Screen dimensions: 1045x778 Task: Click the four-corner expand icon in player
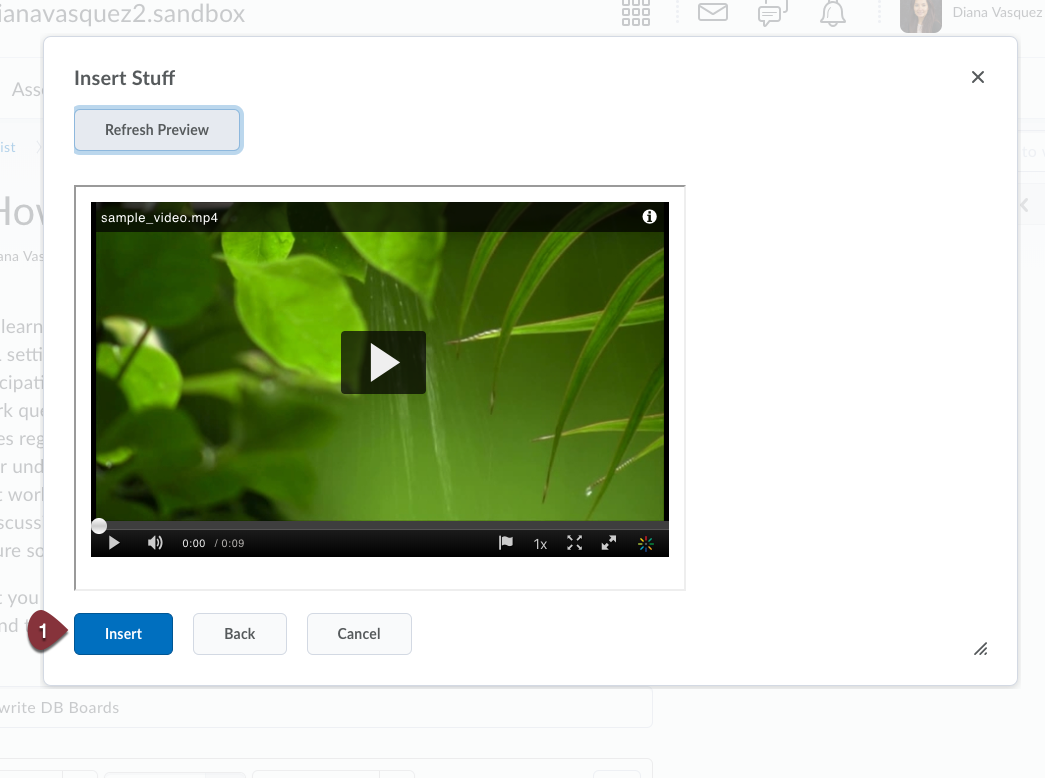pyautogui.click(x=574, y=543)
